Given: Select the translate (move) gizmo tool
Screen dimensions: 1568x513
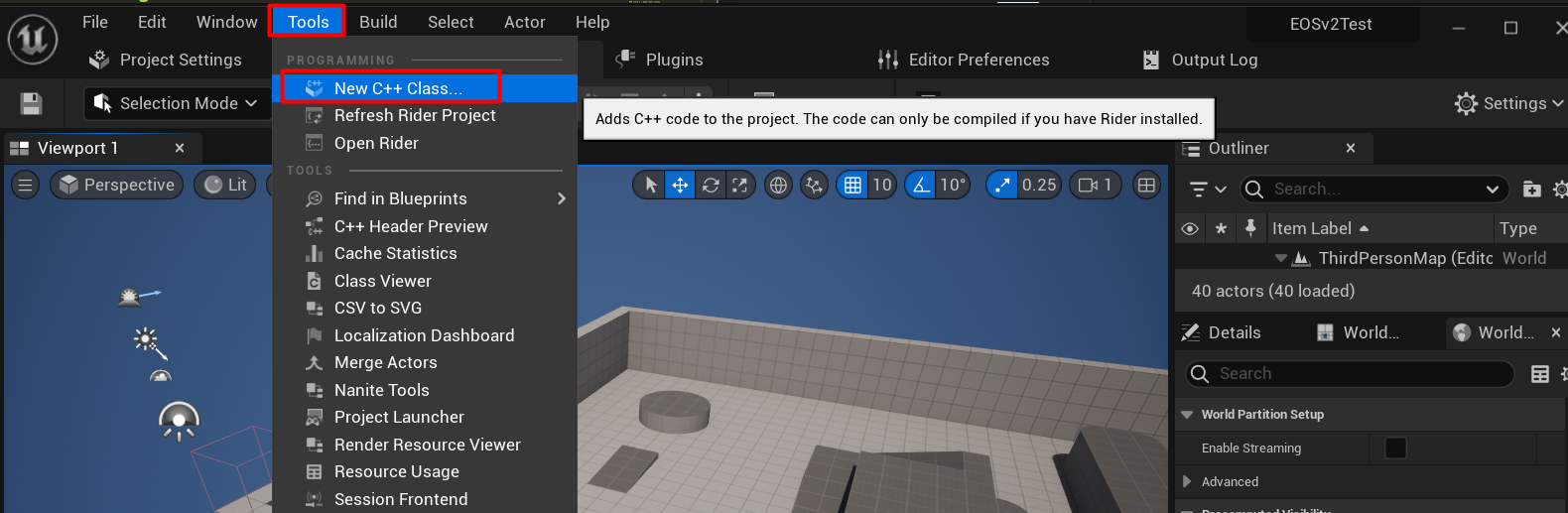Looking at the screenshot, I should click(x=680, y=185).
